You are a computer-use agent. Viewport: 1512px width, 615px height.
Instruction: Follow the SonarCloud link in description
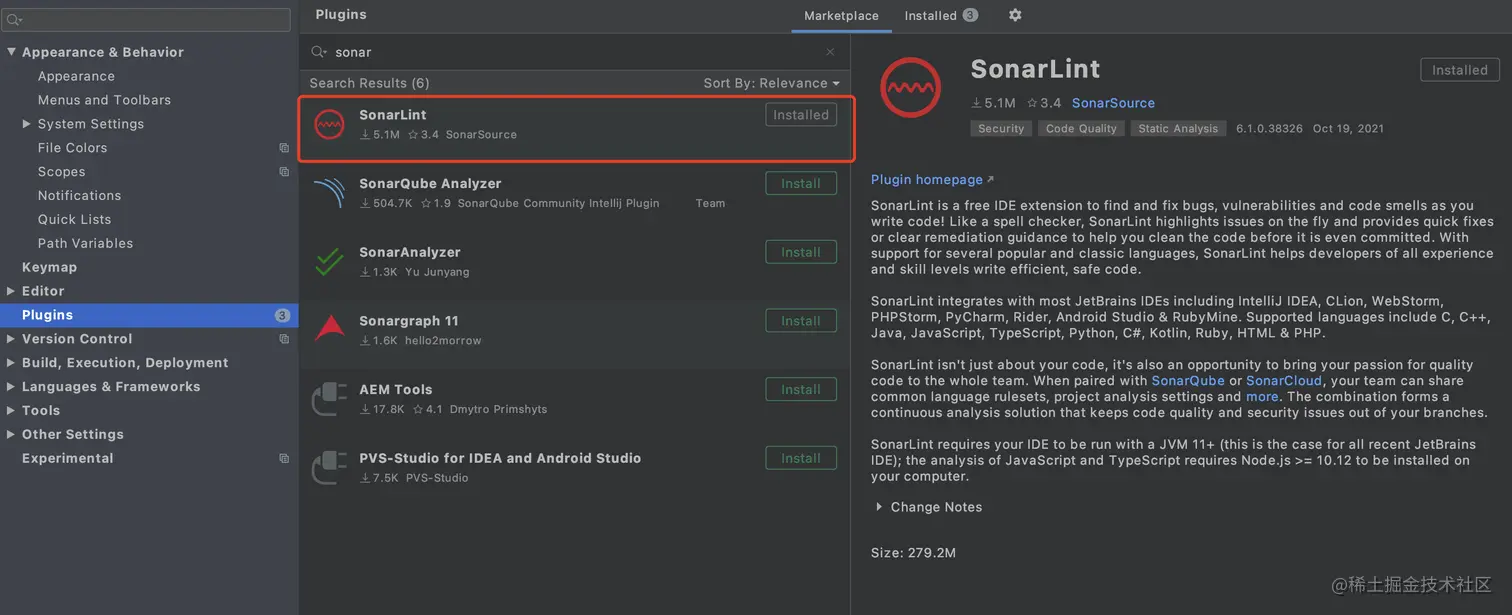[1284, 381]
